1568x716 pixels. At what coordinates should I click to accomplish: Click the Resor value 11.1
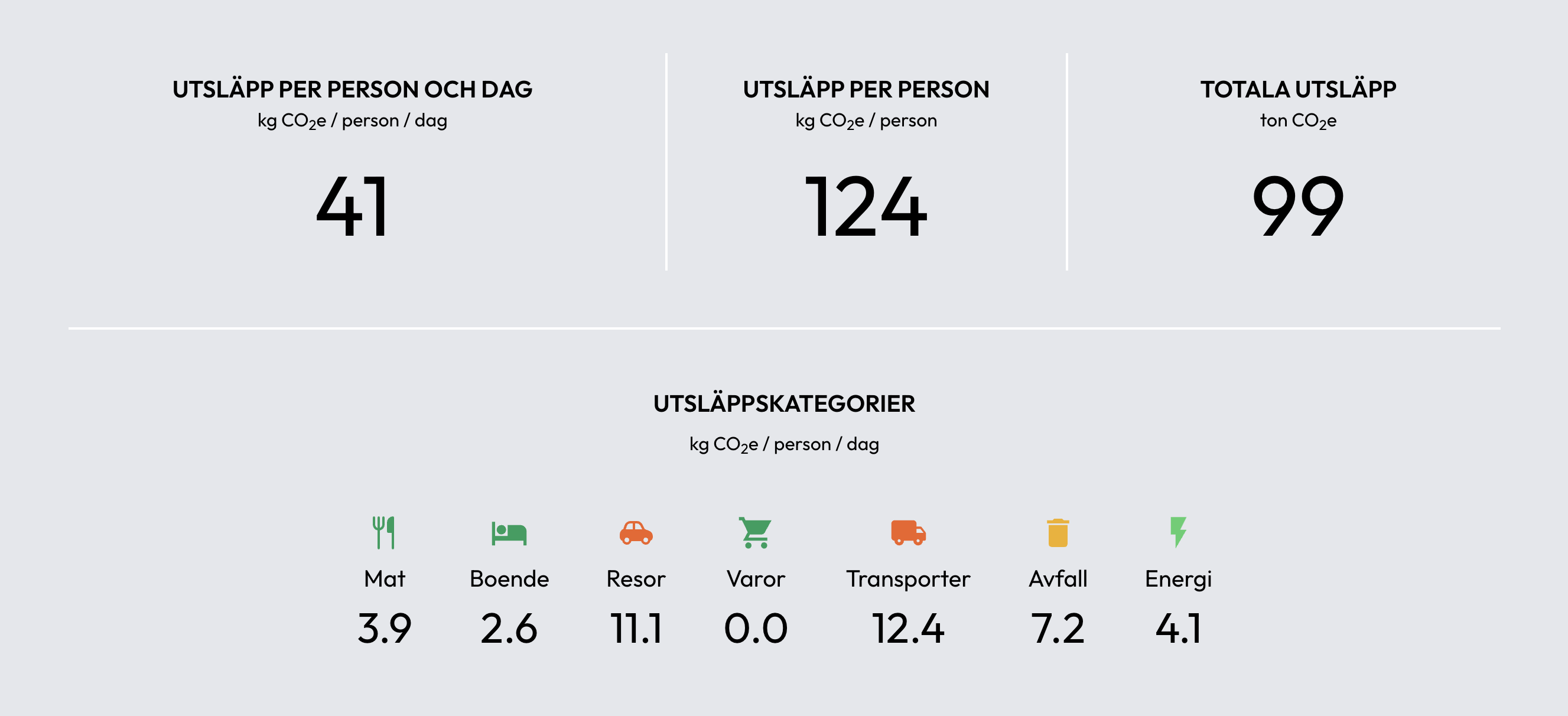[x=636, y=629]
